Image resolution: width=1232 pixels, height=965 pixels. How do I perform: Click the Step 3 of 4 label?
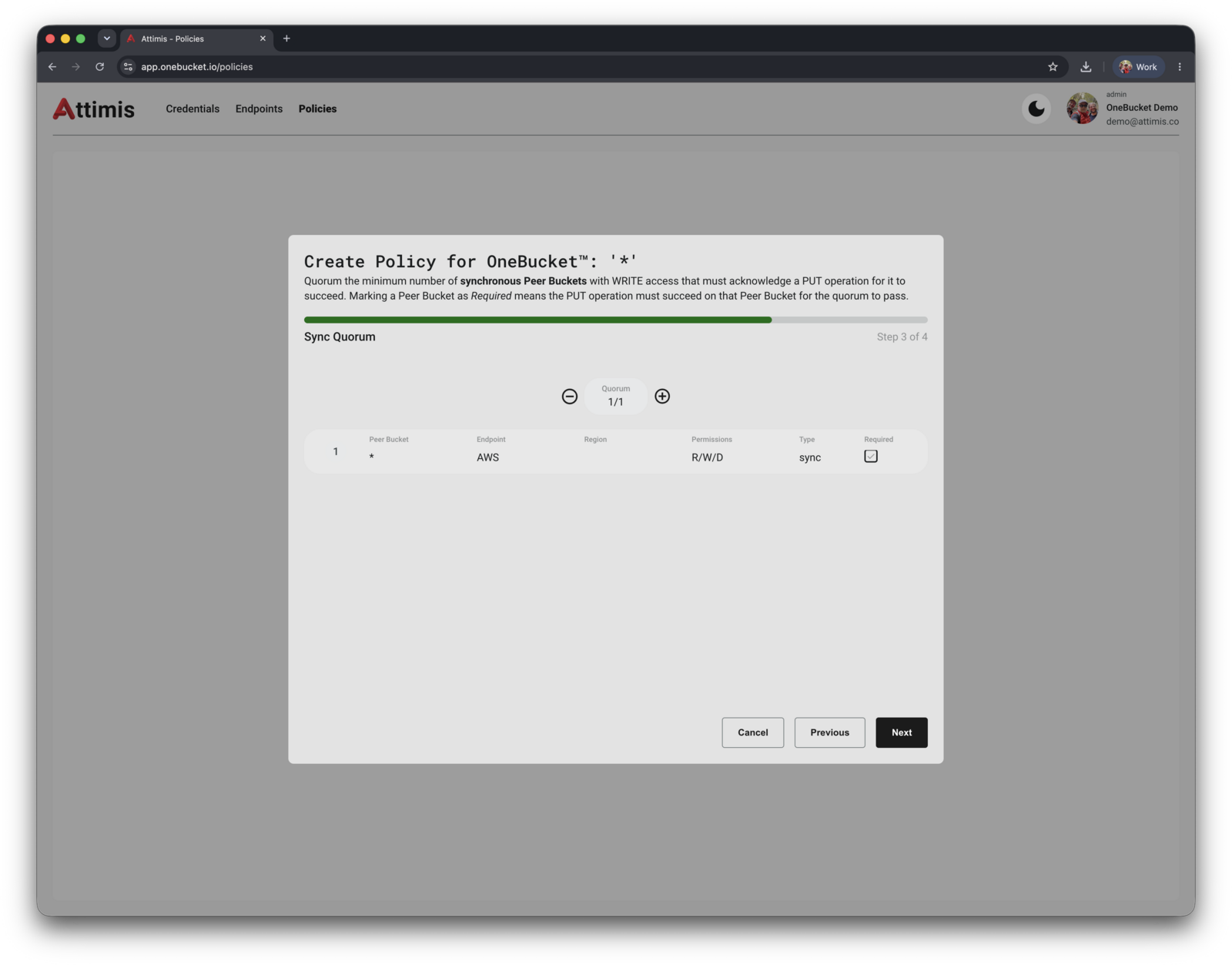(x=902, y=337)
